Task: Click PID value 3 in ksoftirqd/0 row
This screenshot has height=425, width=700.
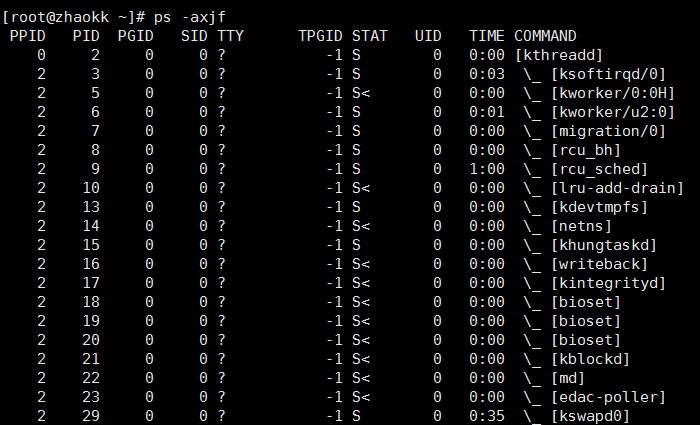Action: click(95, 74)
